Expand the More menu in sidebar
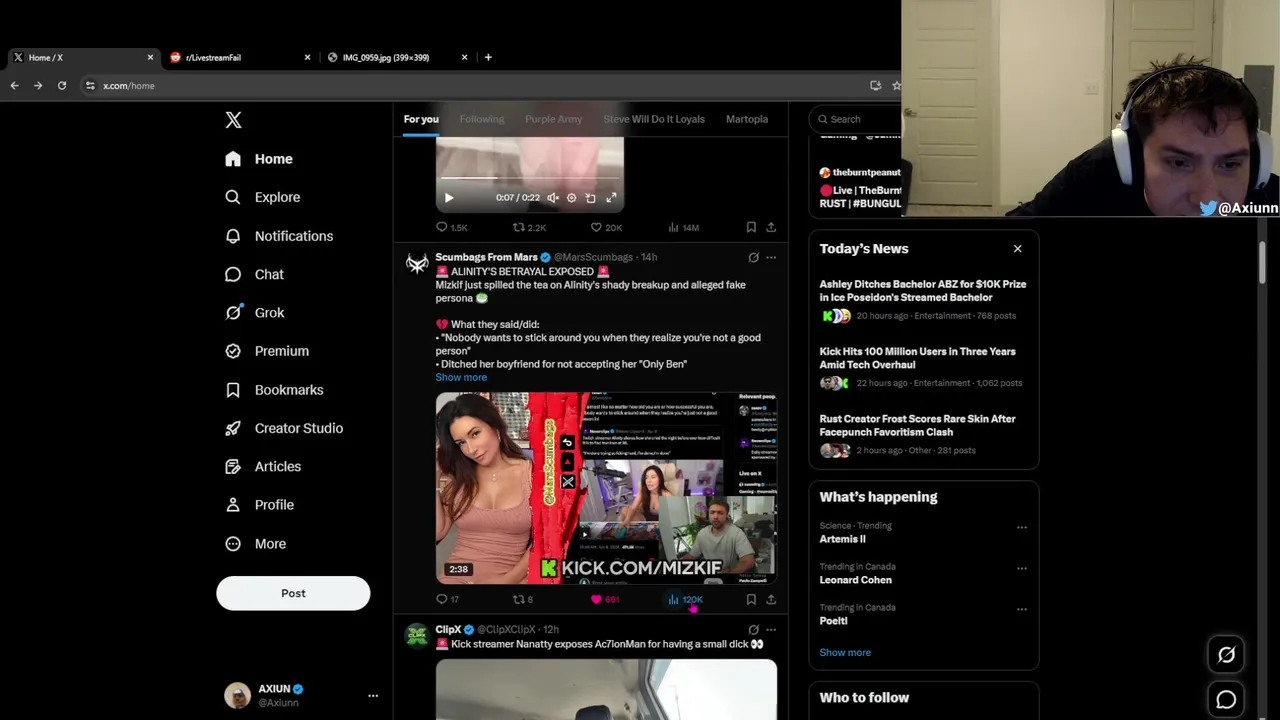The width and height of the screenshot is (1280, 720). click(255, 544)
